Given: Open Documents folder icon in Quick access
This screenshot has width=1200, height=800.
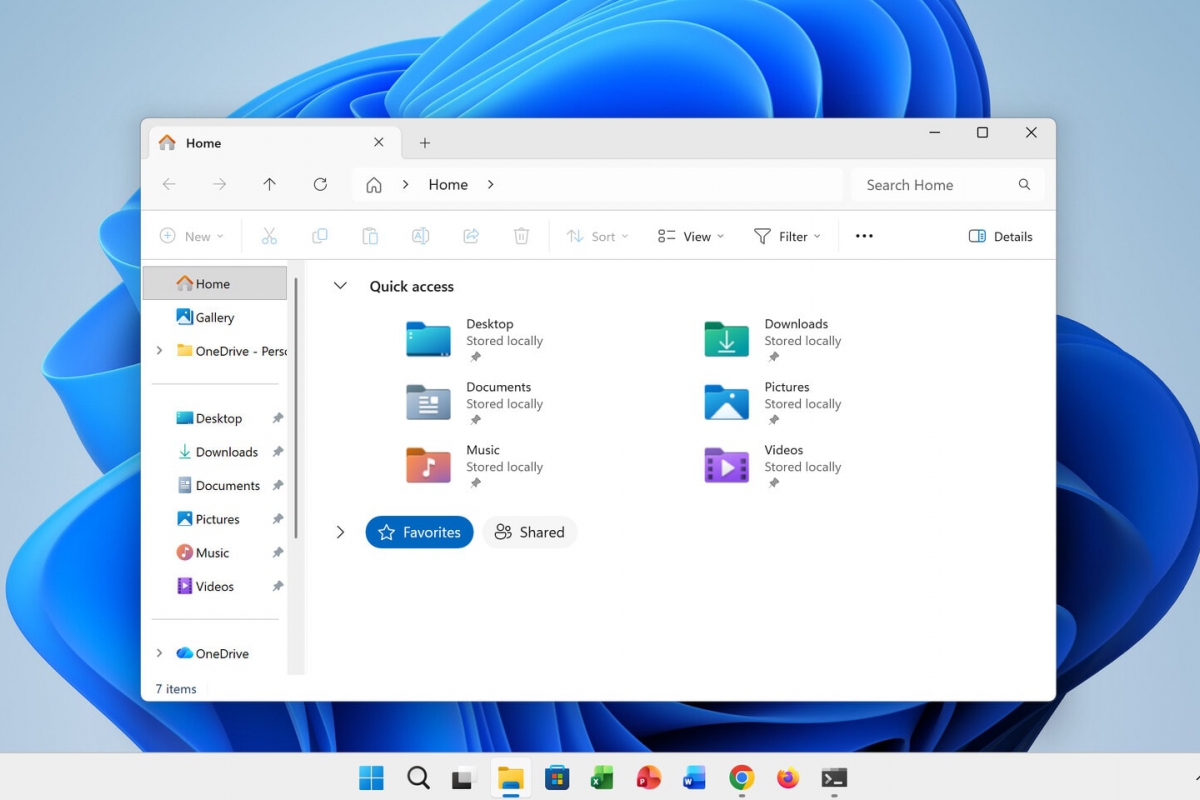Looking at the screenshot, I should click(428, 402).
